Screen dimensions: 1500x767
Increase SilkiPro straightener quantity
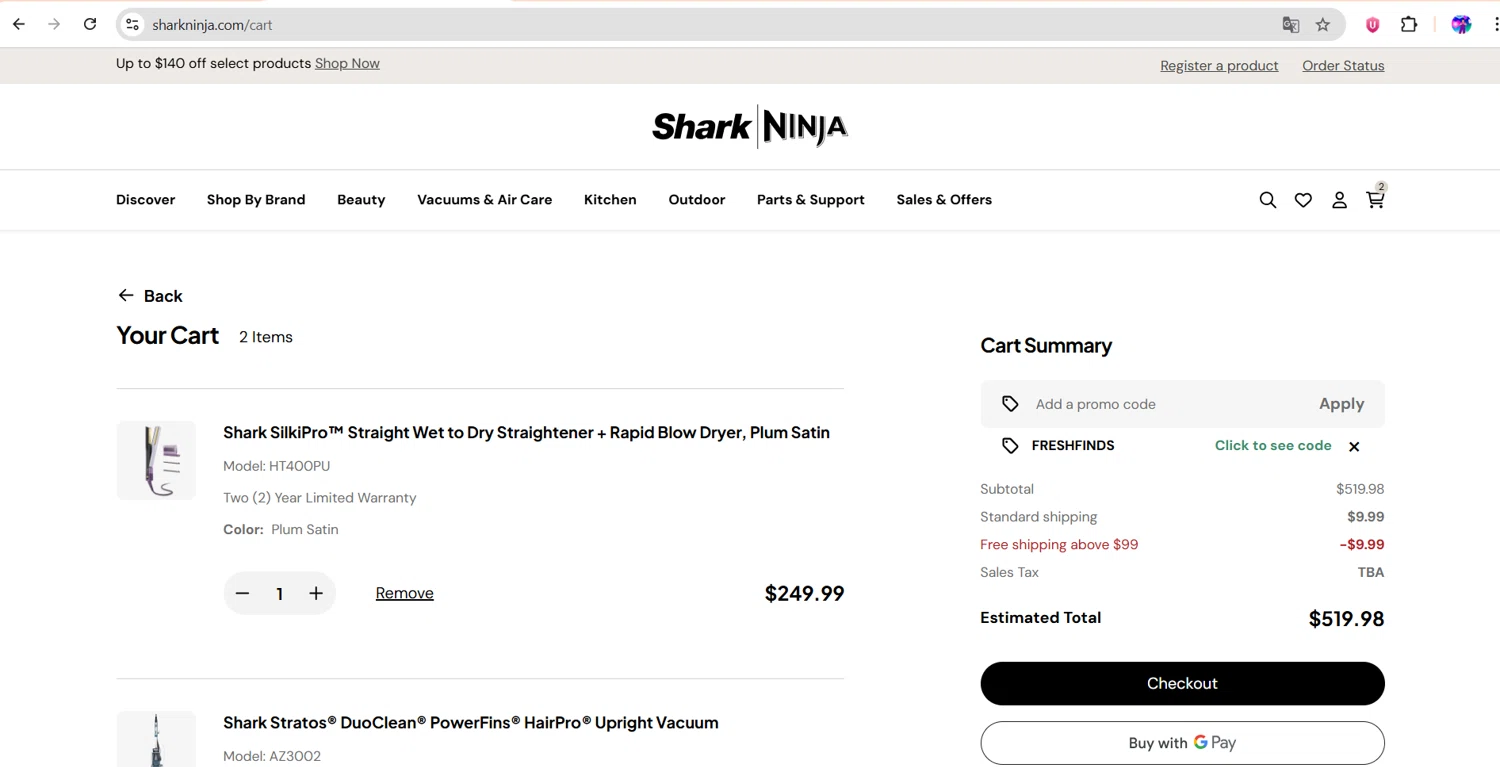click(316, 593)
